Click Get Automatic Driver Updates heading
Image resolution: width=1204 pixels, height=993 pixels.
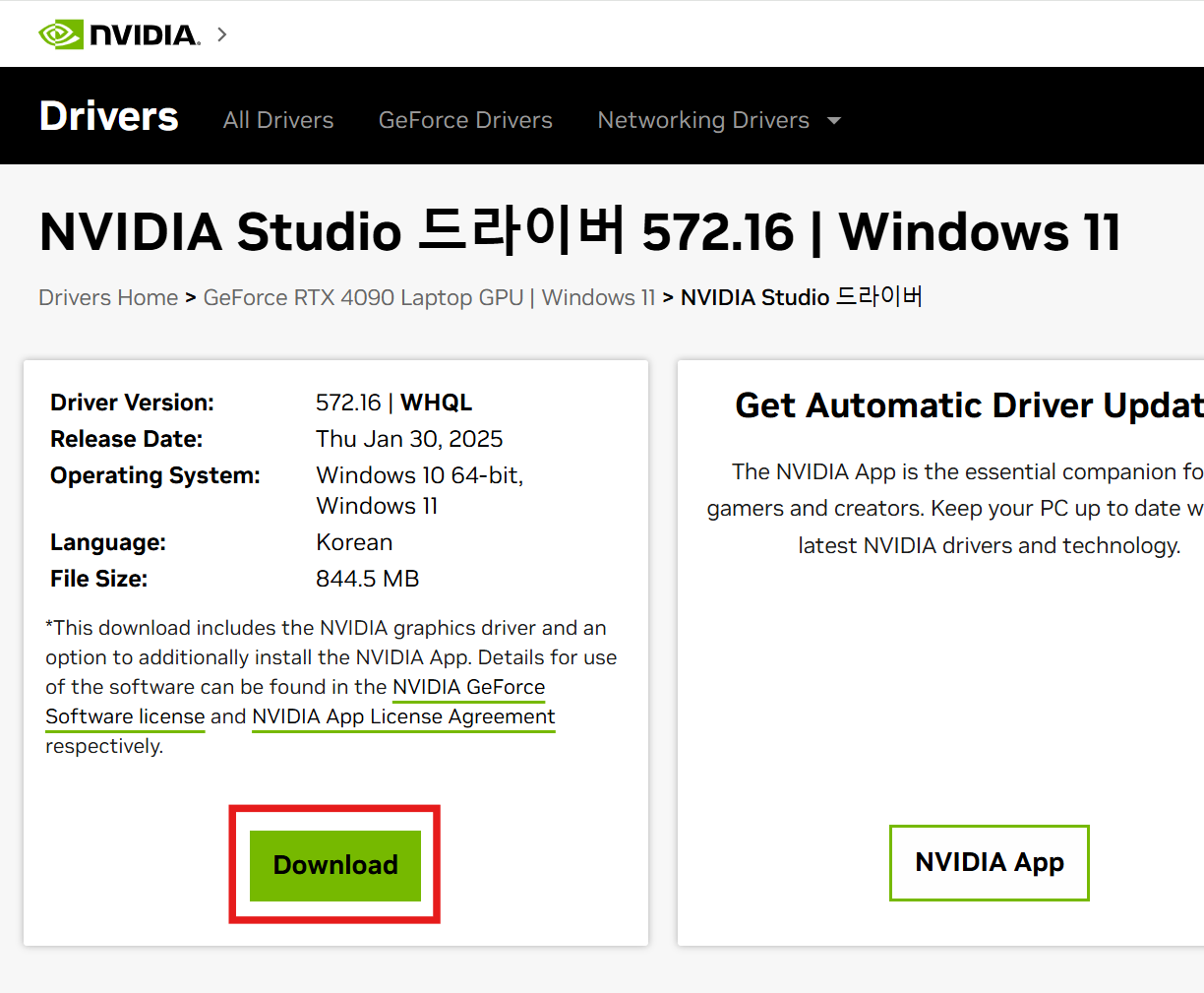[x=969, y=405]
